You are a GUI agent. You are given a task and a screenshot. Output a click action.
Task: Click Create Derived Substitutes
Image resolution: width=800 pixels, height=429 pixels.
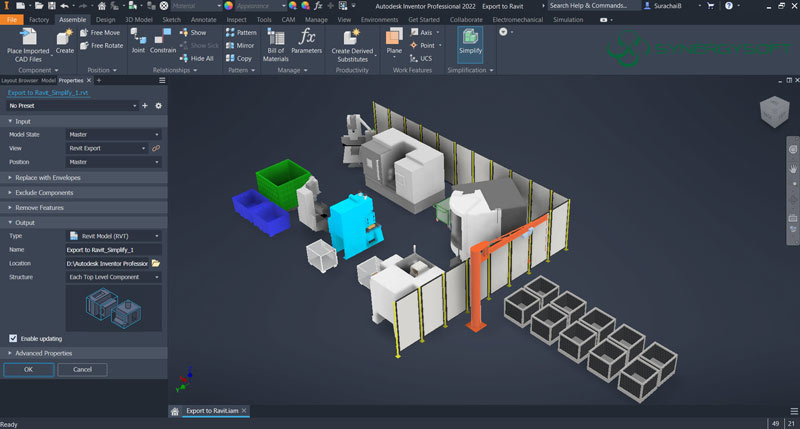(x=352, y=45)
